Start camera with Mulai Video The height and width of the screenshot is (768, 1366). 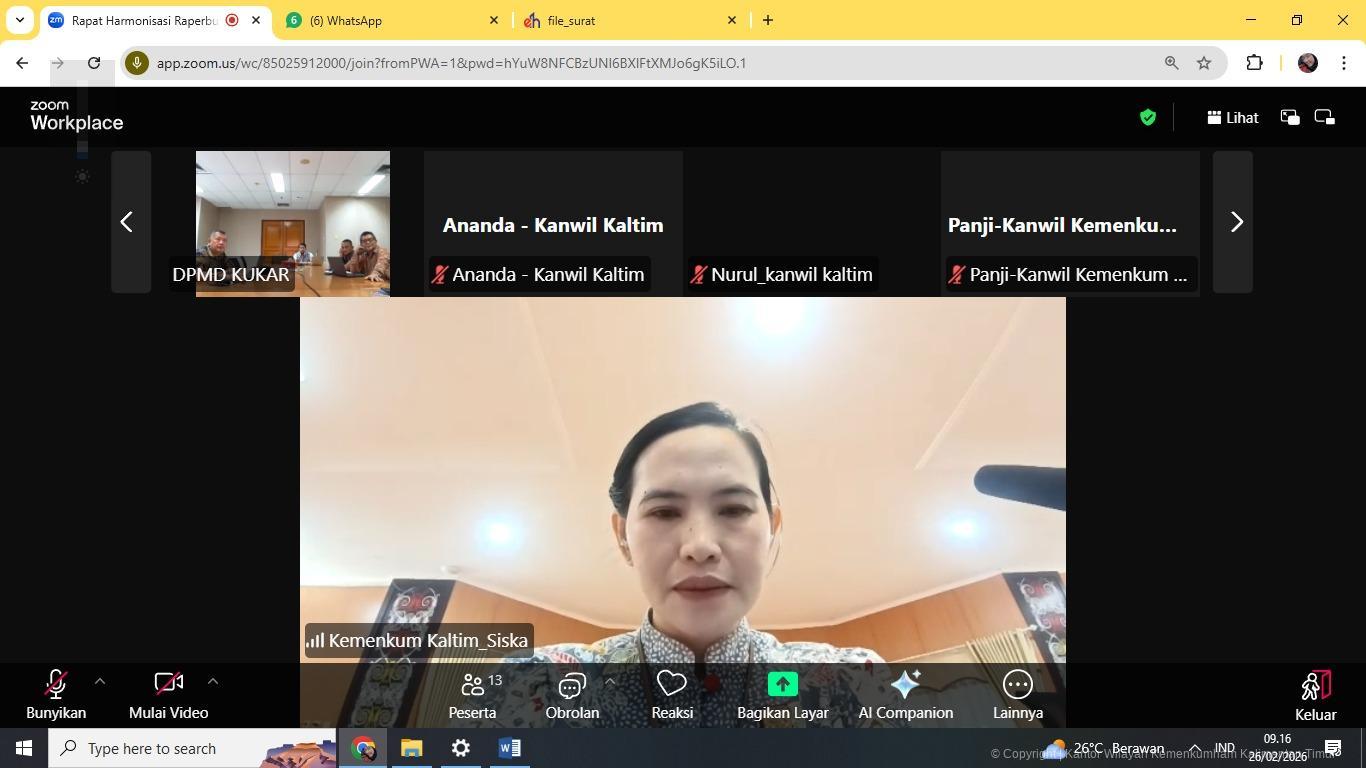point(168,695)
